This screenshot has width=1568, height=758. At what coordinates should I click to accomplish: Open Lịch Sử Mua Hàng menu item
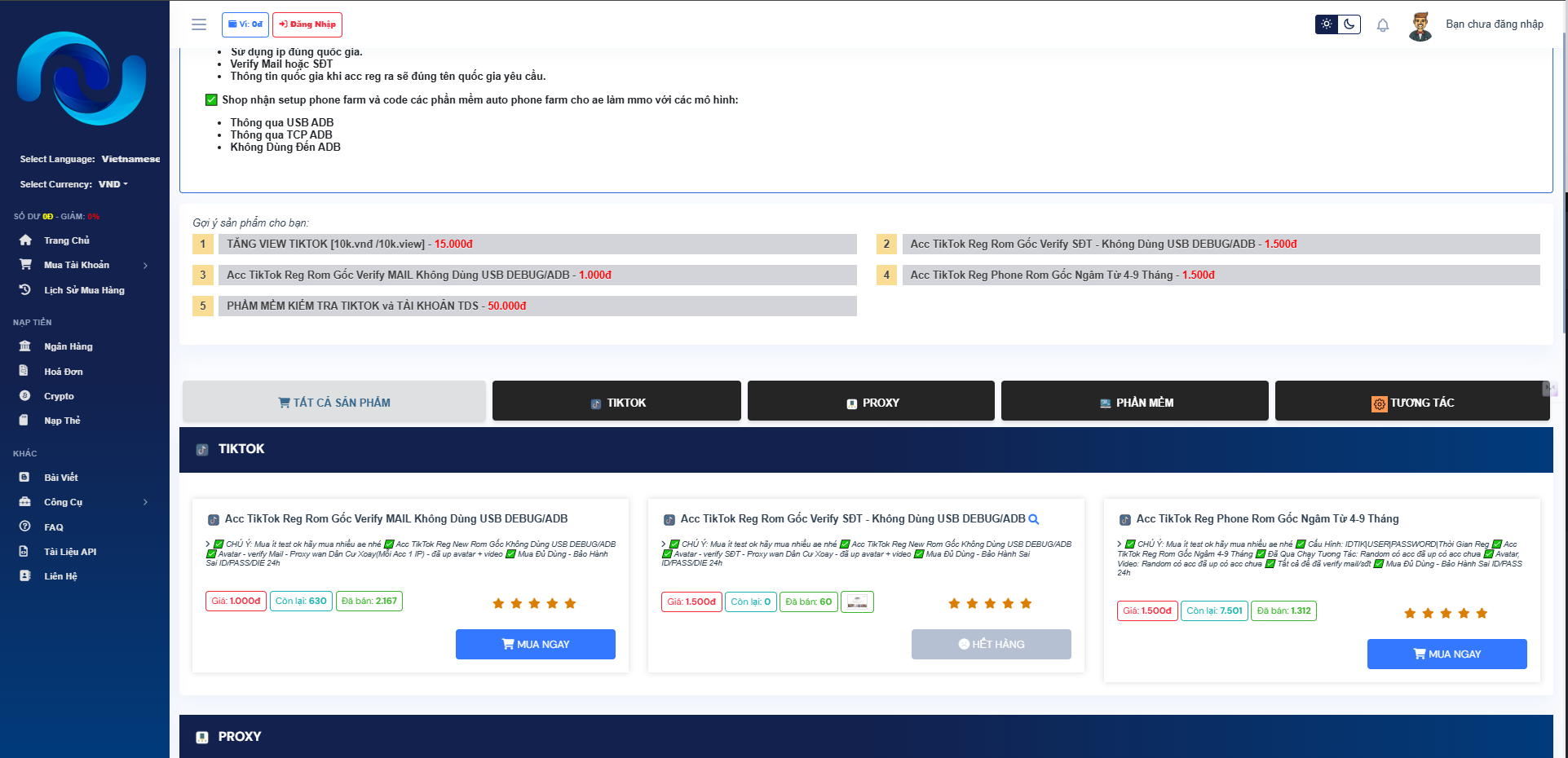tap(85, 290)
